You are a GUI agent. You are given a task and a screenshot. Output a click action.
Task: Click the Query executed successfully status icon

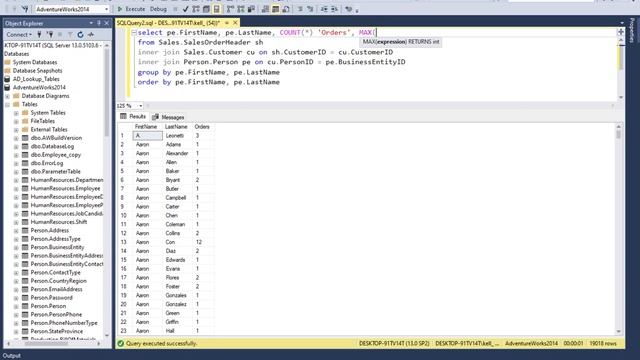121,344
